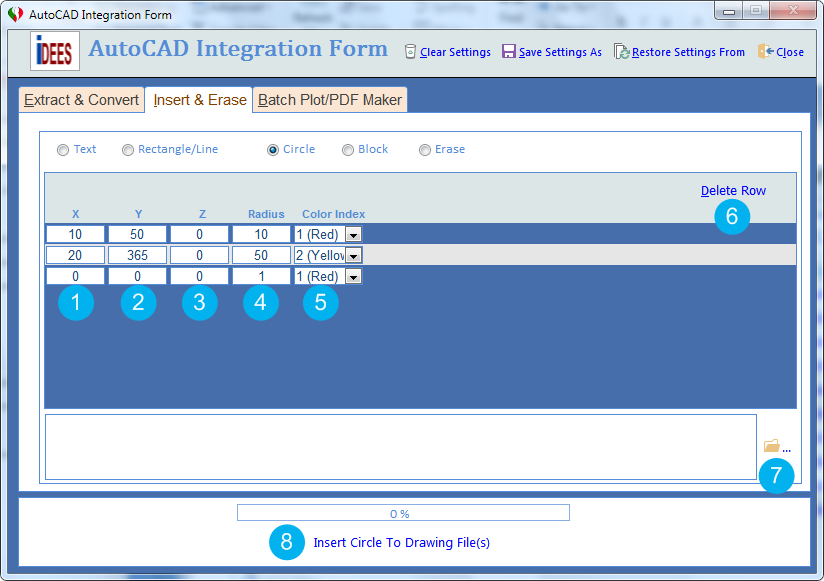Open the 2 (Yellow) Color Index dropdown
The height and width of the screenshot is (581, 824).
pyautogui.click(x=354, y=256)
